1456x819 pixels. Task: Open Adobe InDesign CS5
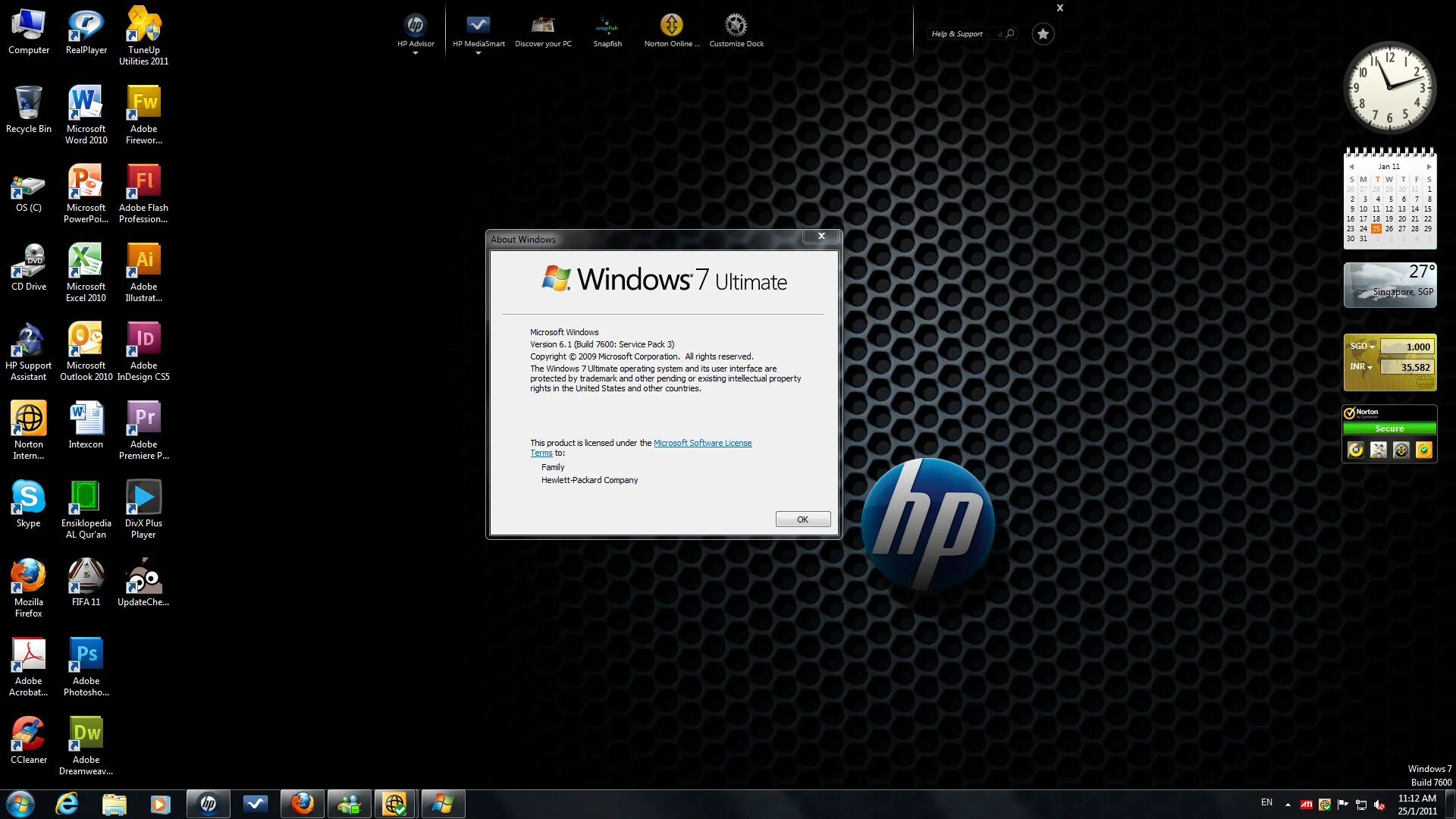143,339
